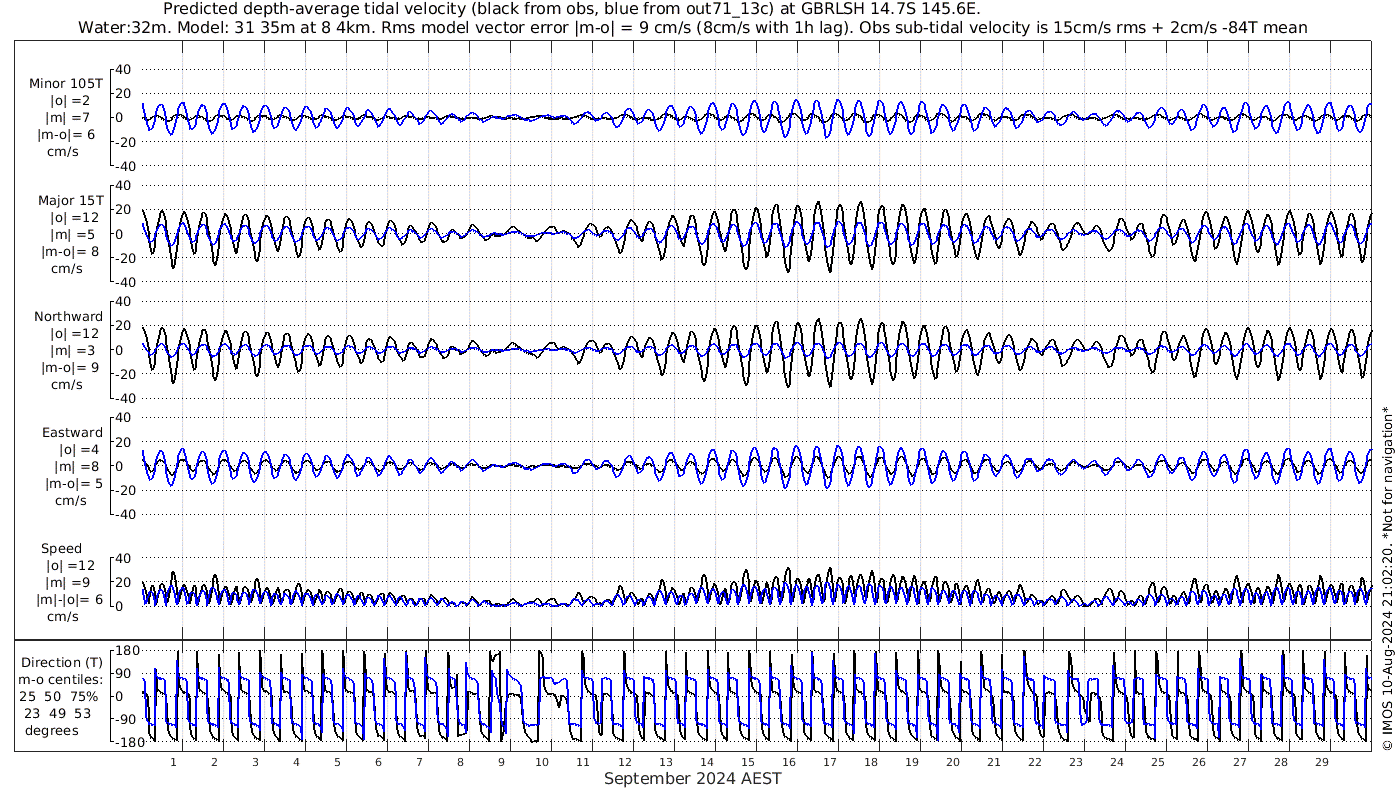Click the 'm-o centiles:' label
The width and height of the screenshot is (1400, 800).
click(x=61, y=680)
